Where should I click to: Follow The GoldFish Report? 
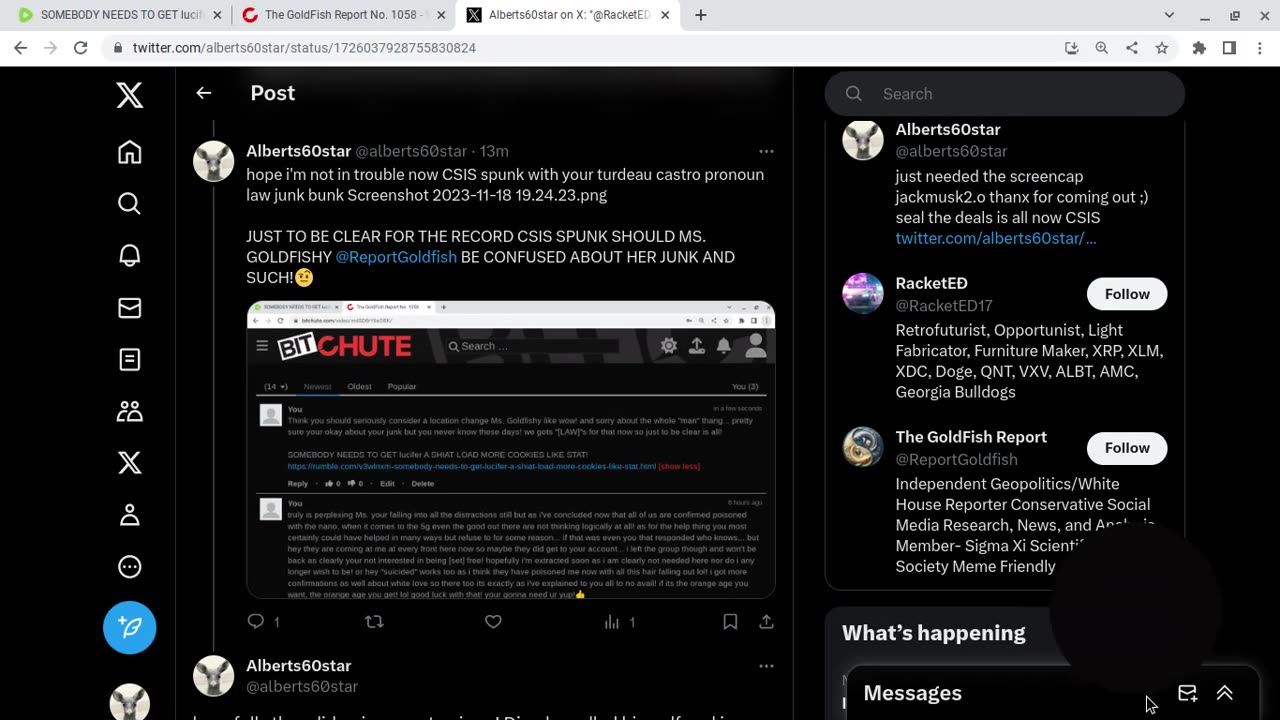tap(1127, 448)
